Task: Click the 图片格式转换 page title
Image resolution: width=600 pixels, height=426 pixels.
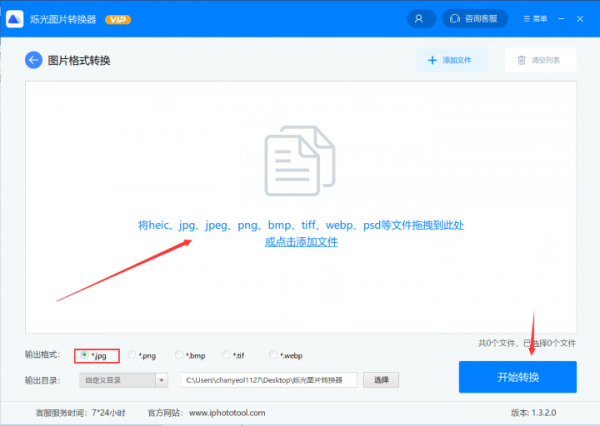Action: (x=79, y=60)
